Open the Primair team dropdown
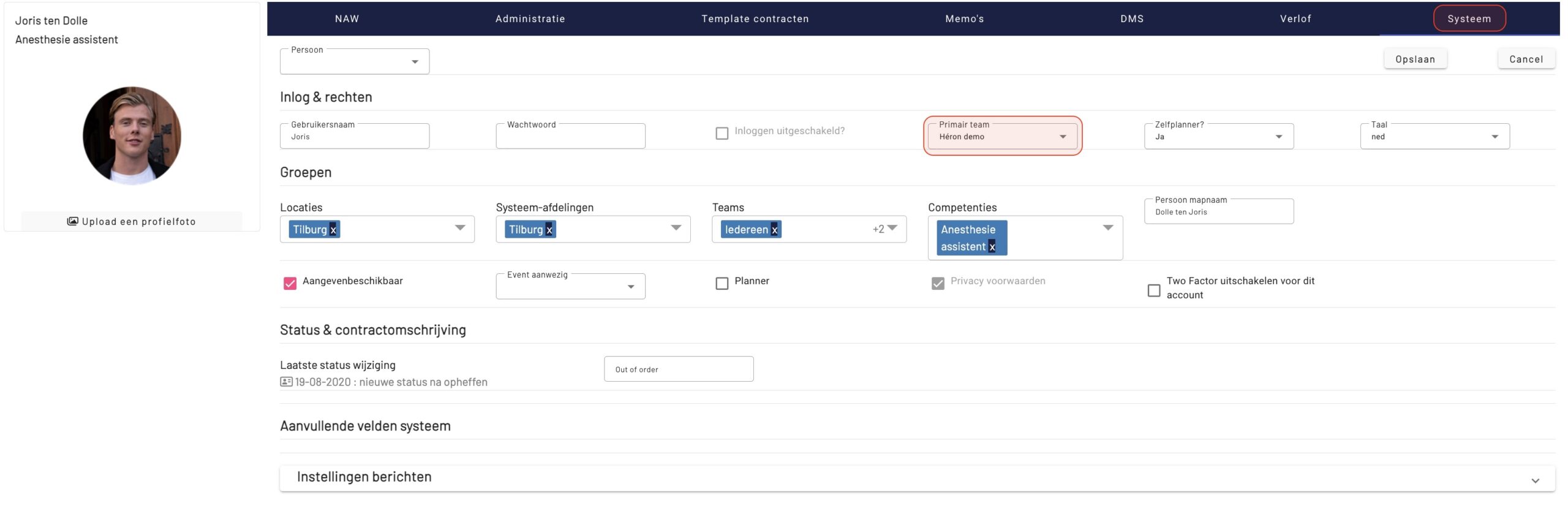Viewport: 1568px width, 511px height. [1002, 136]
